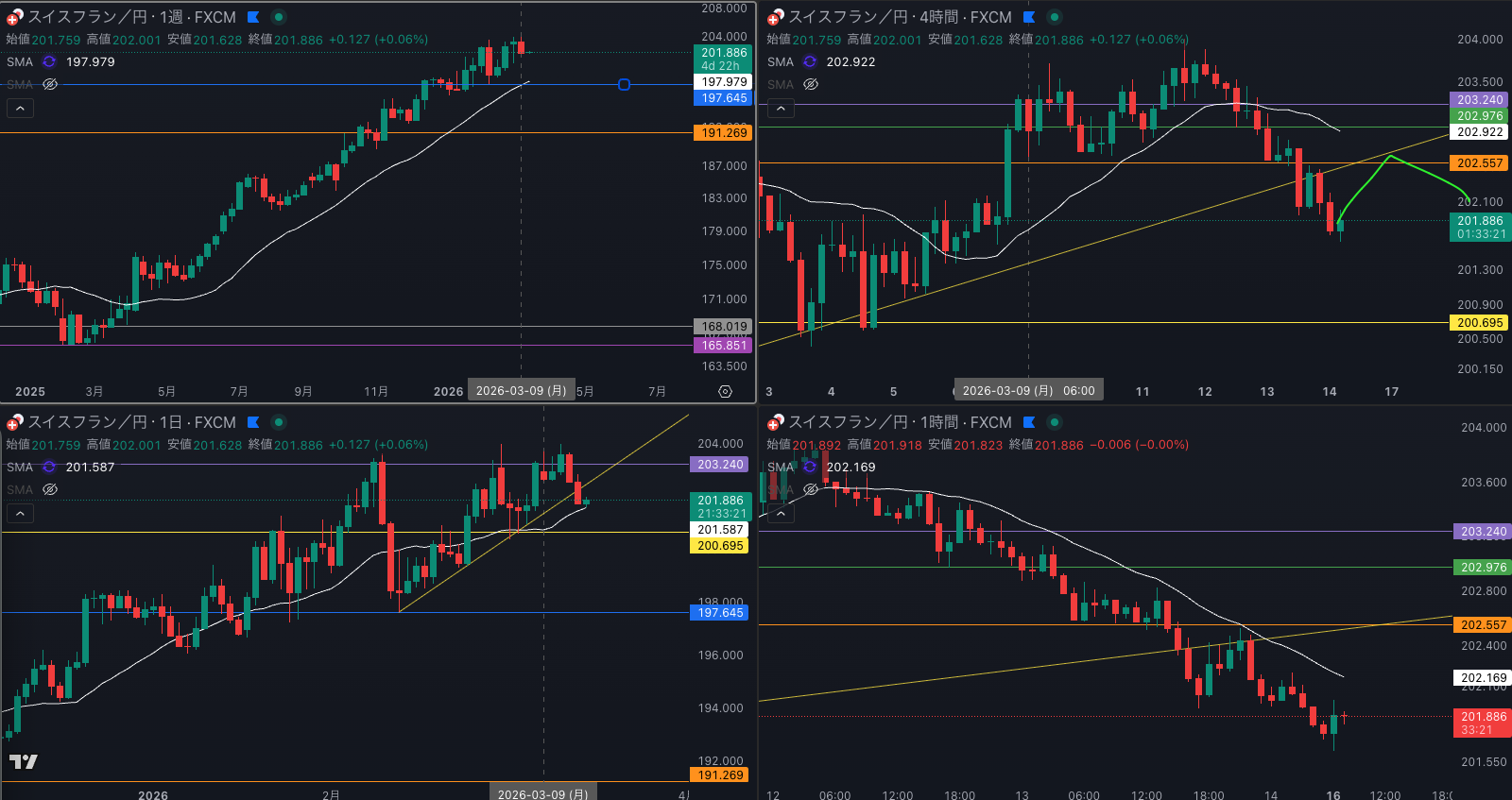
Task: Click the SMA refresh icon on weekly chart
Action: pos(49,61)
